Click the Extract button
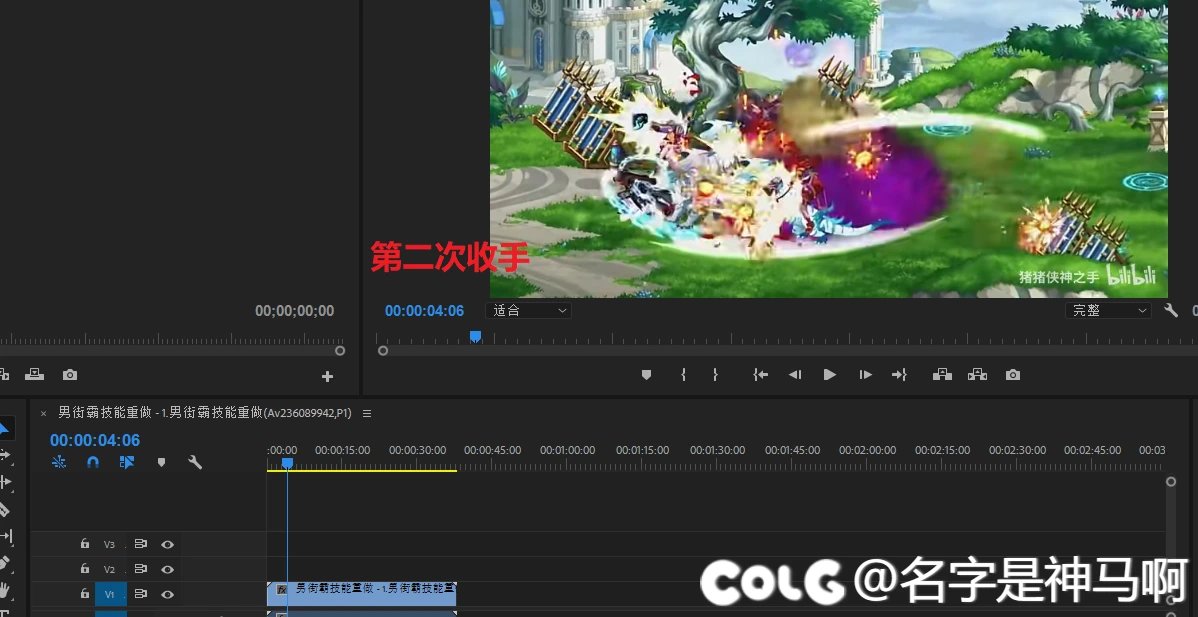1198x617 pixels. click(x=977, y=374)
